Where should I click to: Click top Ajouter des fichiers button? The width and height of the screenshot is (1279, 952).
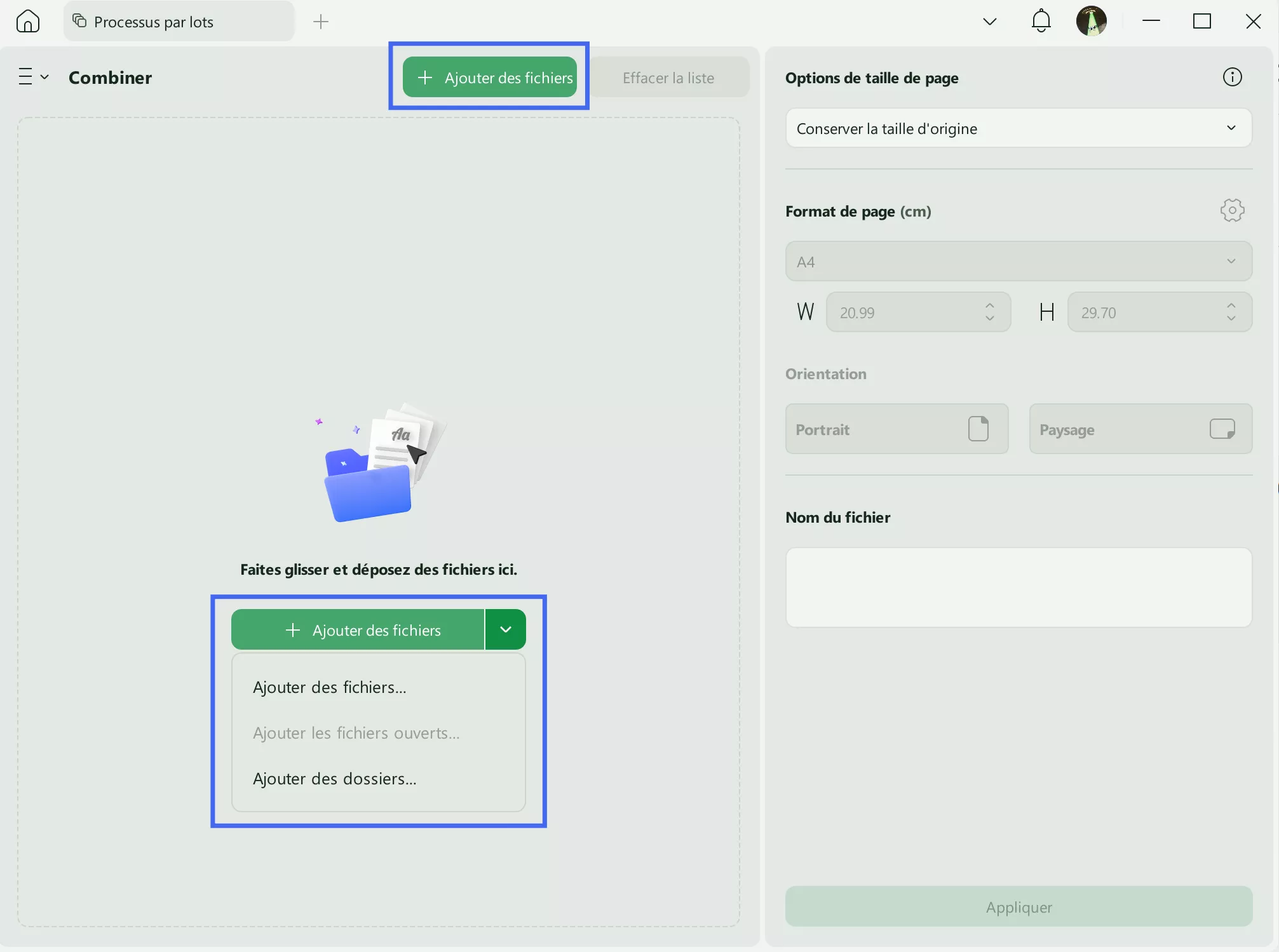[x=490, y=77]
